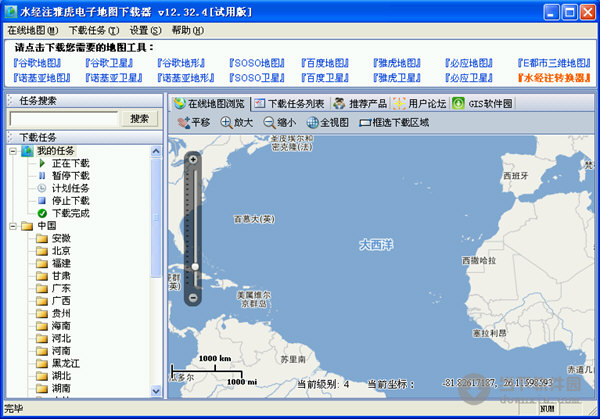This screenshot has height=419, width=600.
Task: Choose 框选下载区域 selection tool
Action: pyautogui.click(x=394, y=122)
